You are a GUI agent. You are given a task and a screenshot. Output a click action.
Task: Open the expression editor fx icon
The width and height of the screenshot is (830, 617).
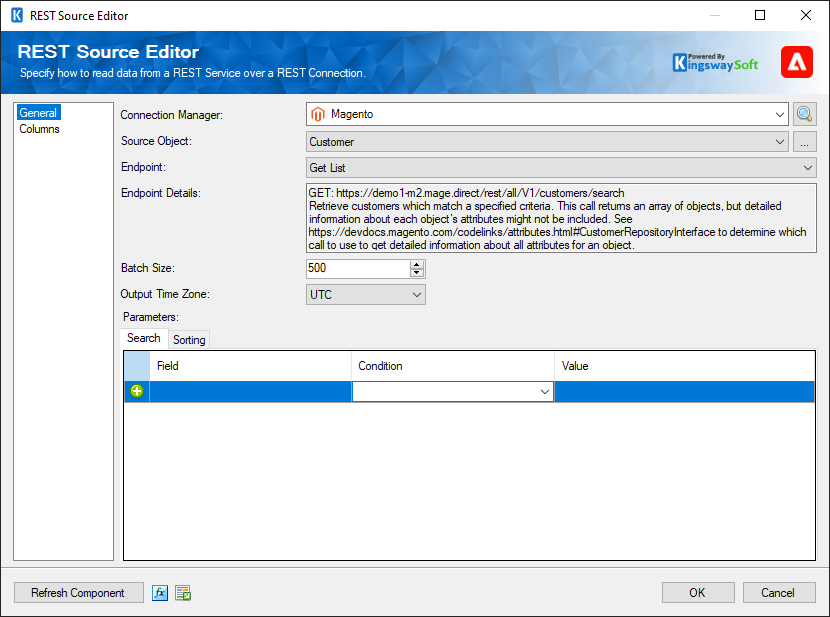[x=160, y=593]
